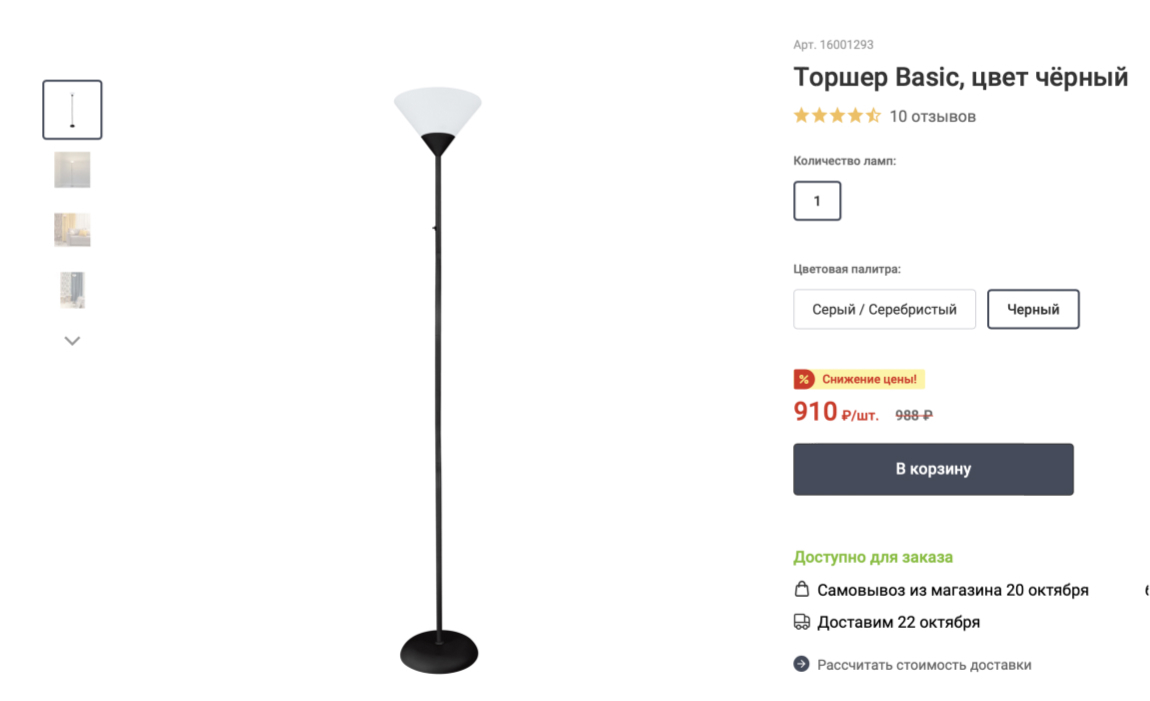The height and width of the screenshot is (701, 1150).
Task: Click the delivery truck icon
Action: 801,622
